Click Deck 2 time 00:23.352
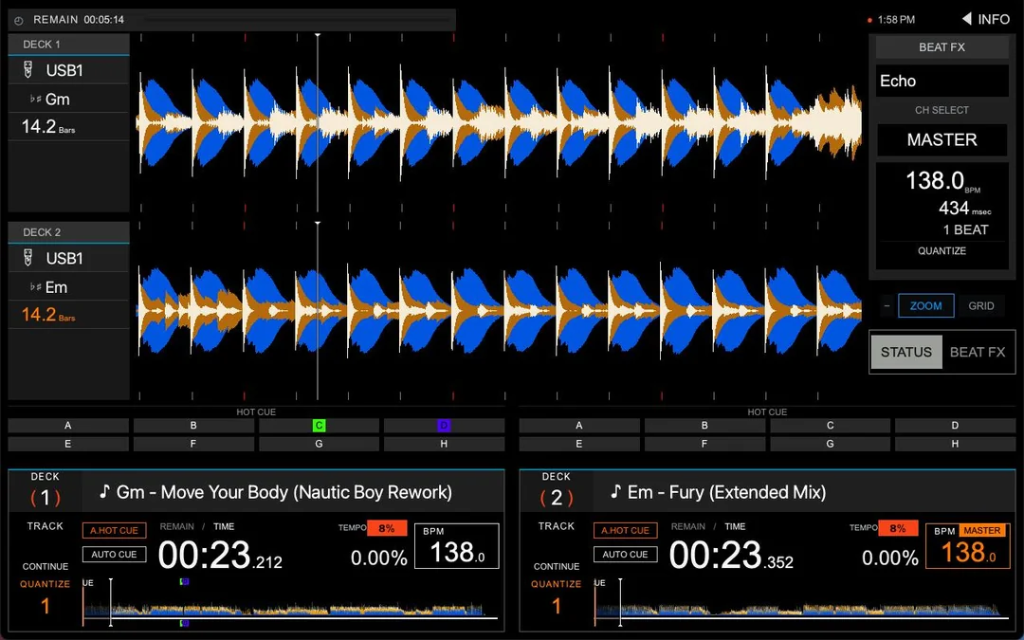The image size is (1024, 640). pyautogui.click(x=731, y=556)
